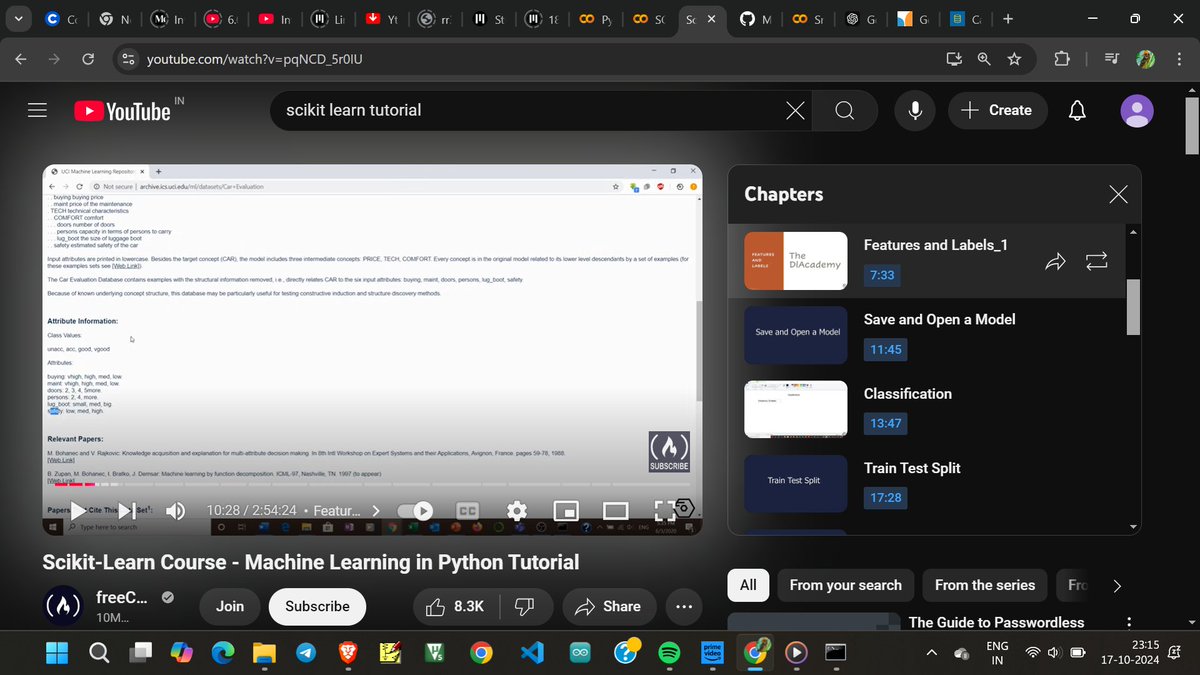Open more actions ellipsis under video

(684, 606)
